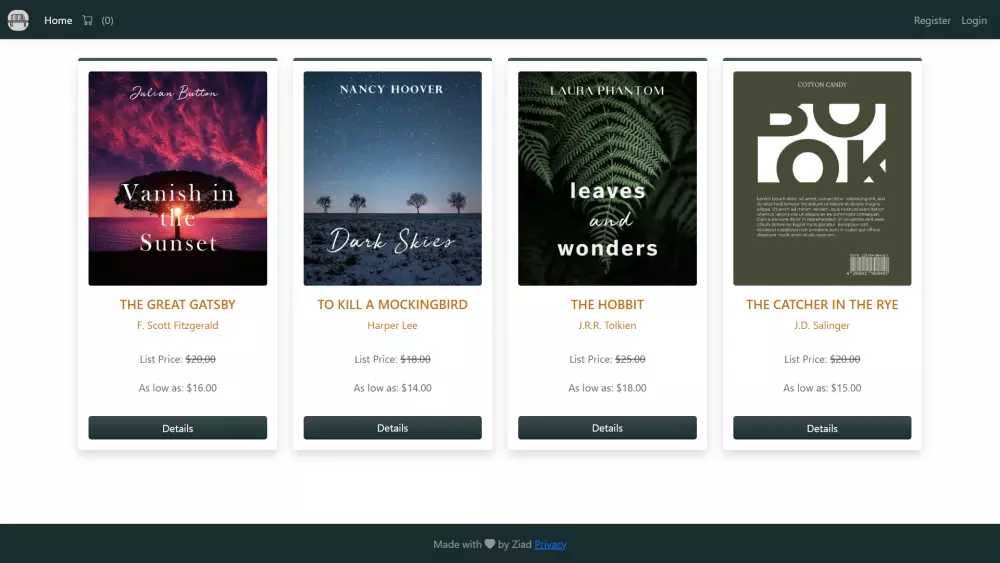
Task: Click the As low as: $16.00 text
Action: [x=178, y=388]
